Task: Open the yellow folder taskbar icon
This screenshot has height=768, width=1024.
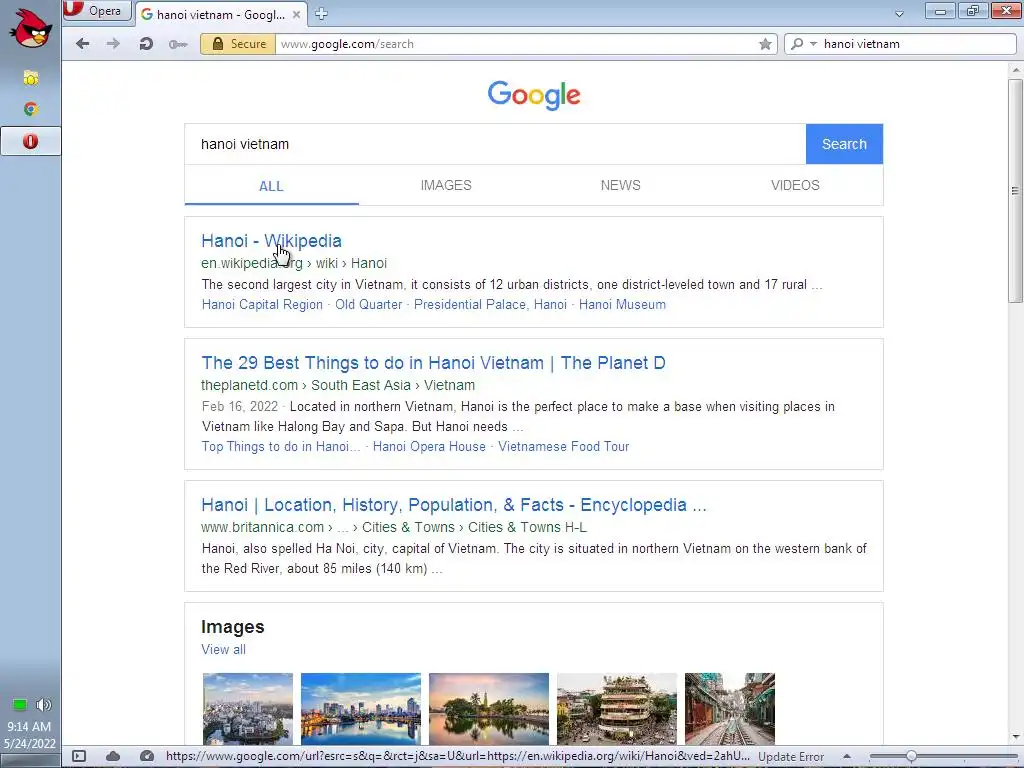Action: [31, 78]
